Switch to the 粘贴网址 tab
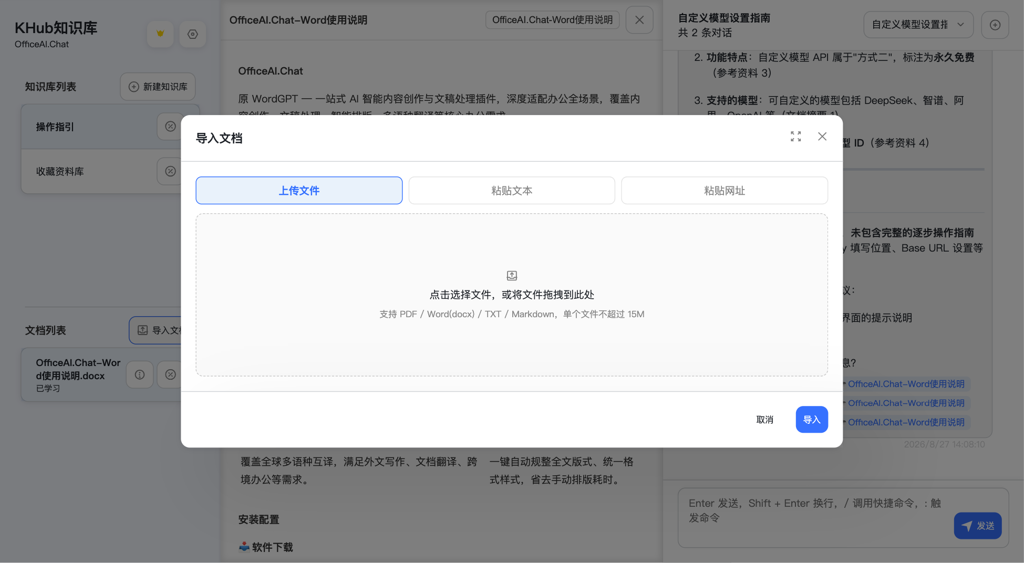 tap(724, 190)
